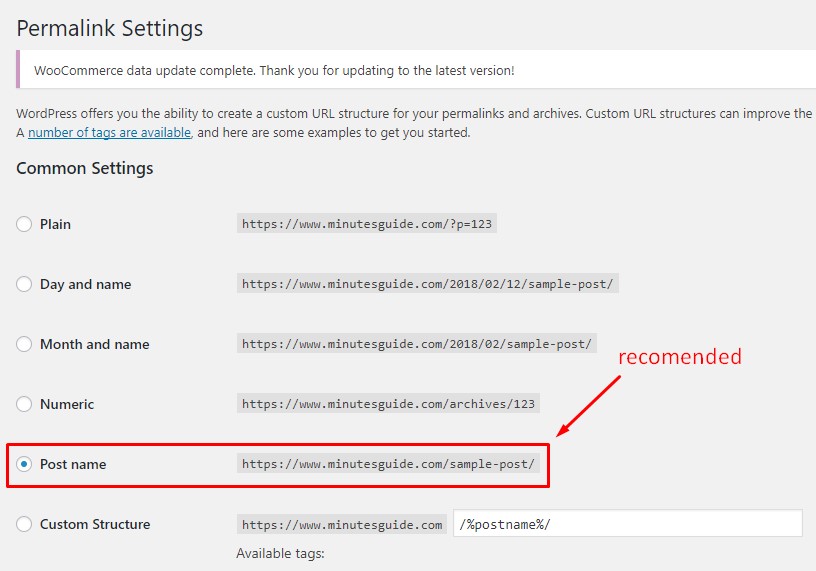Click the 'Custom Structure' label text
This screenshot has height=571, width=816.
coord(95,524)
